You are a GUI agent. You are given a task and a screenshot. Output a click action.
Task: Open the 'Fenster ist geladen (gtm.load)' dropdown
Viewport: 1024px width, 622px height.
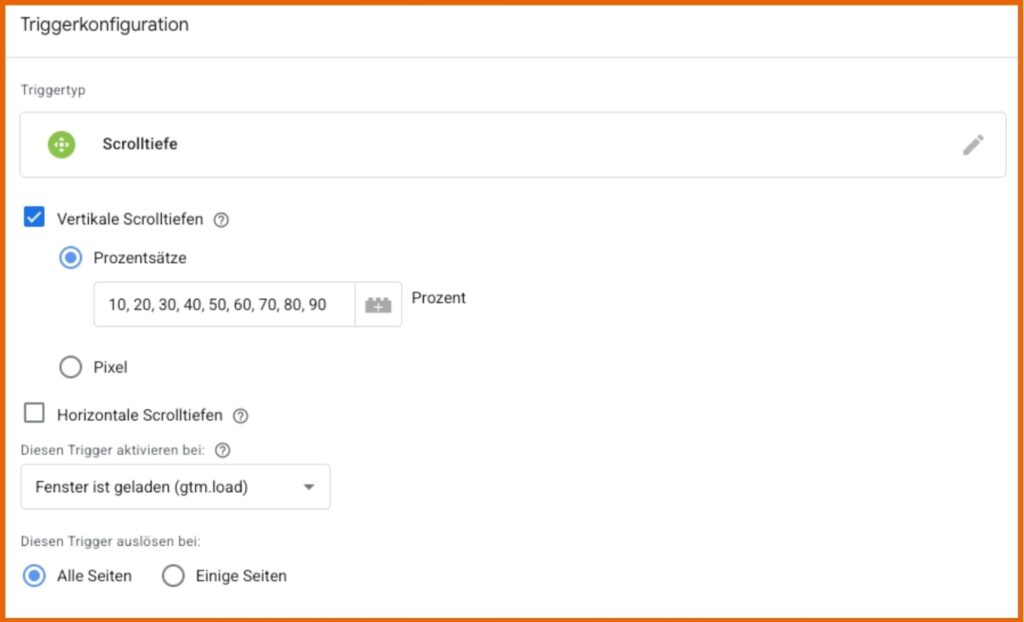pyautogui.click(x=175, y=487)
